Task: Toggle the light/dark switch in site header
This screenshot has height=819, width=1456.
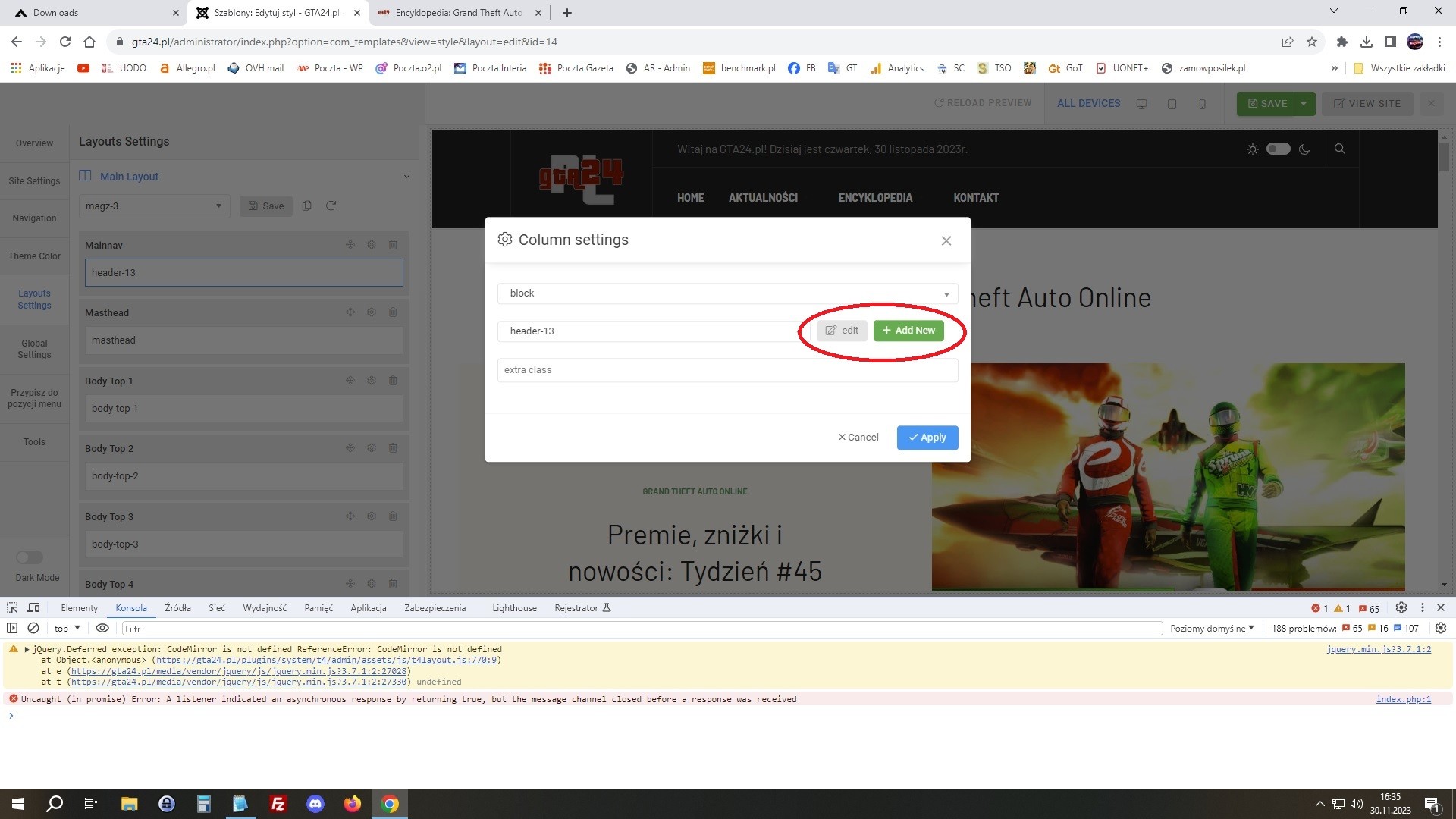Action: point(1278,149)
